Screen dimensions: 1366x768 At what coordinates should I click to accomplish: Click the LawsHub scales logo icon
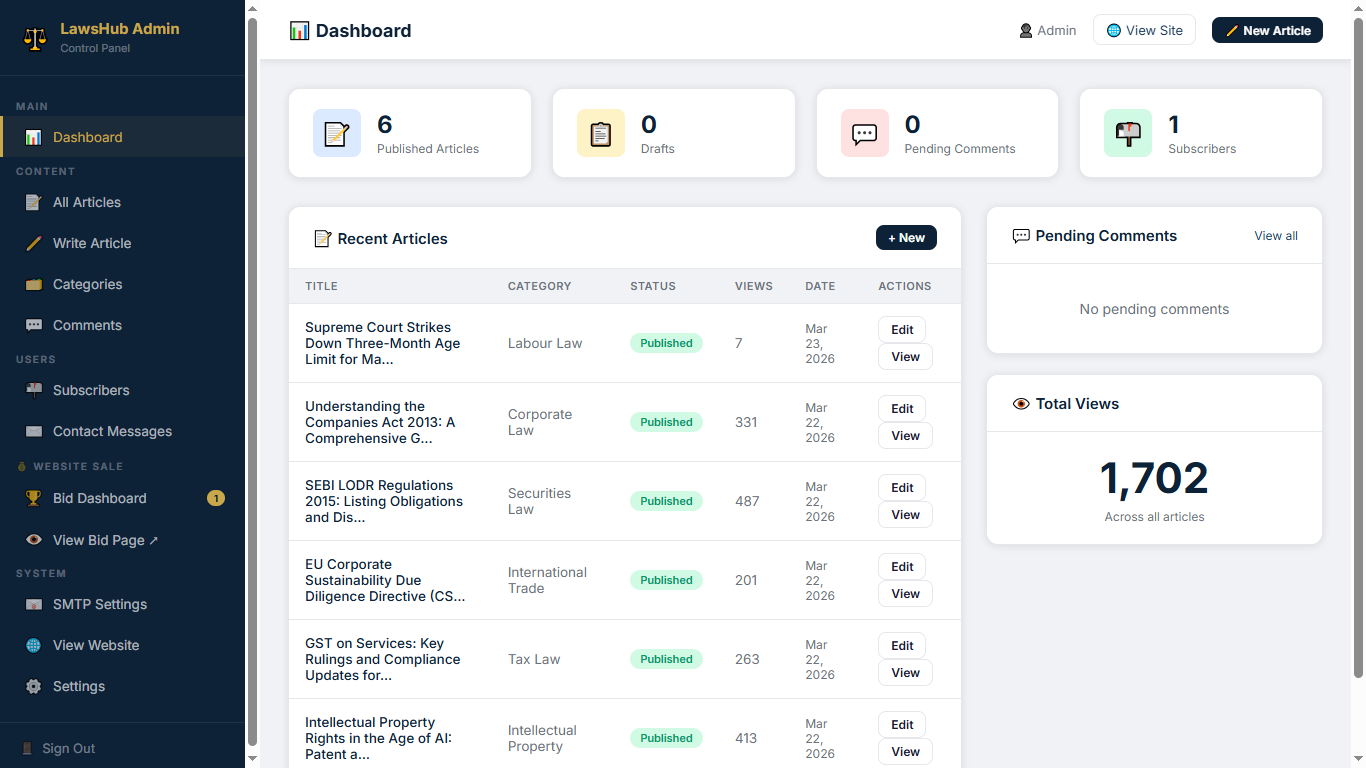pos(35,38)
